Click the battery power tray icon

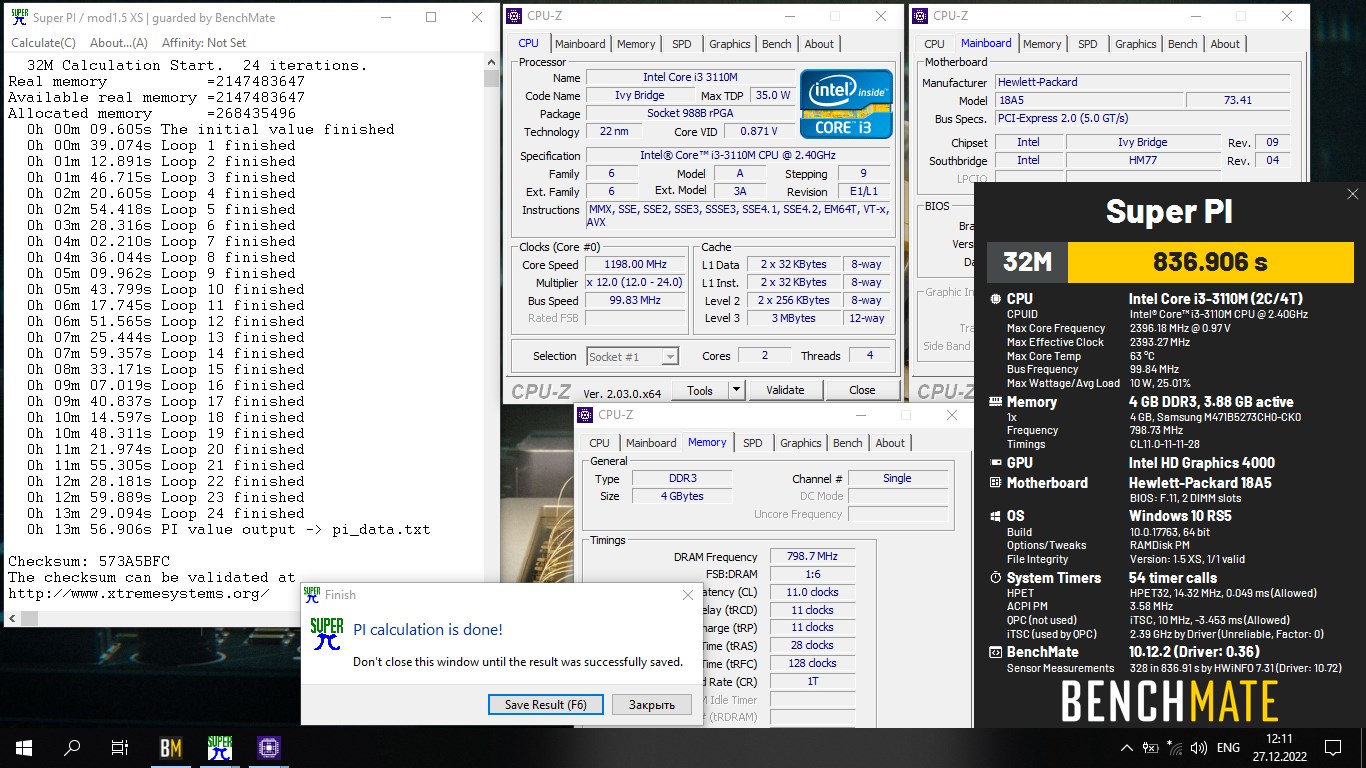pyautogui.click(x=1152, y=747)
